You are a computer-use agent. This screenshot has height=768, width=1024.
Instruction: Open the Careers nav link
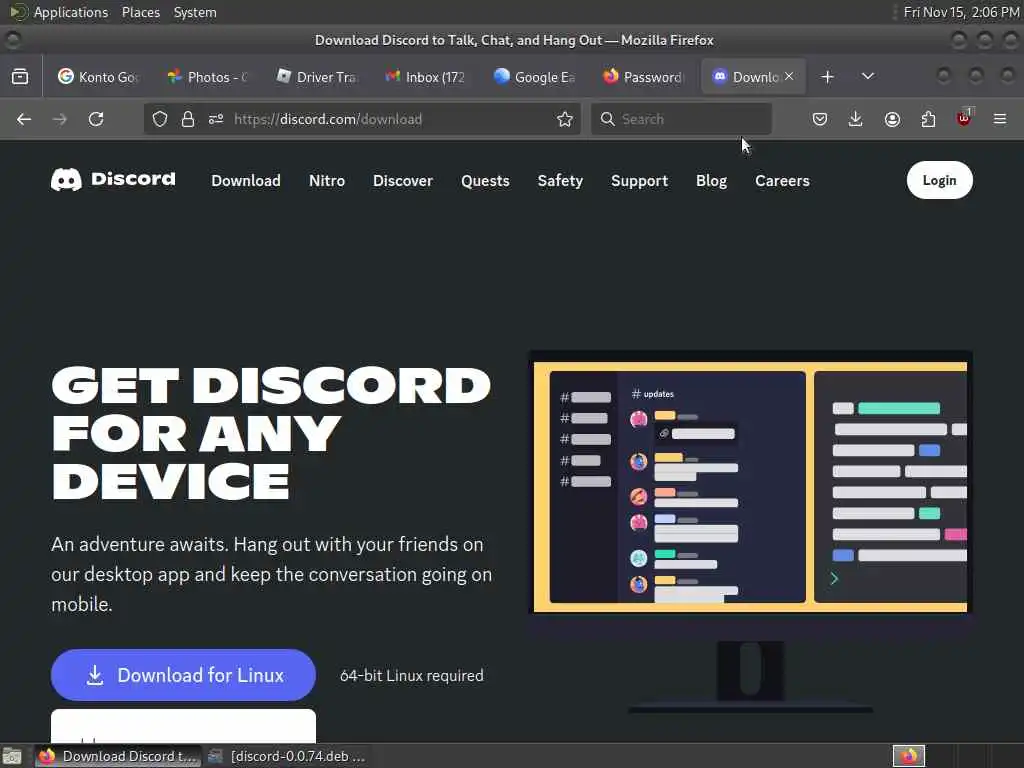coord(782,181)
